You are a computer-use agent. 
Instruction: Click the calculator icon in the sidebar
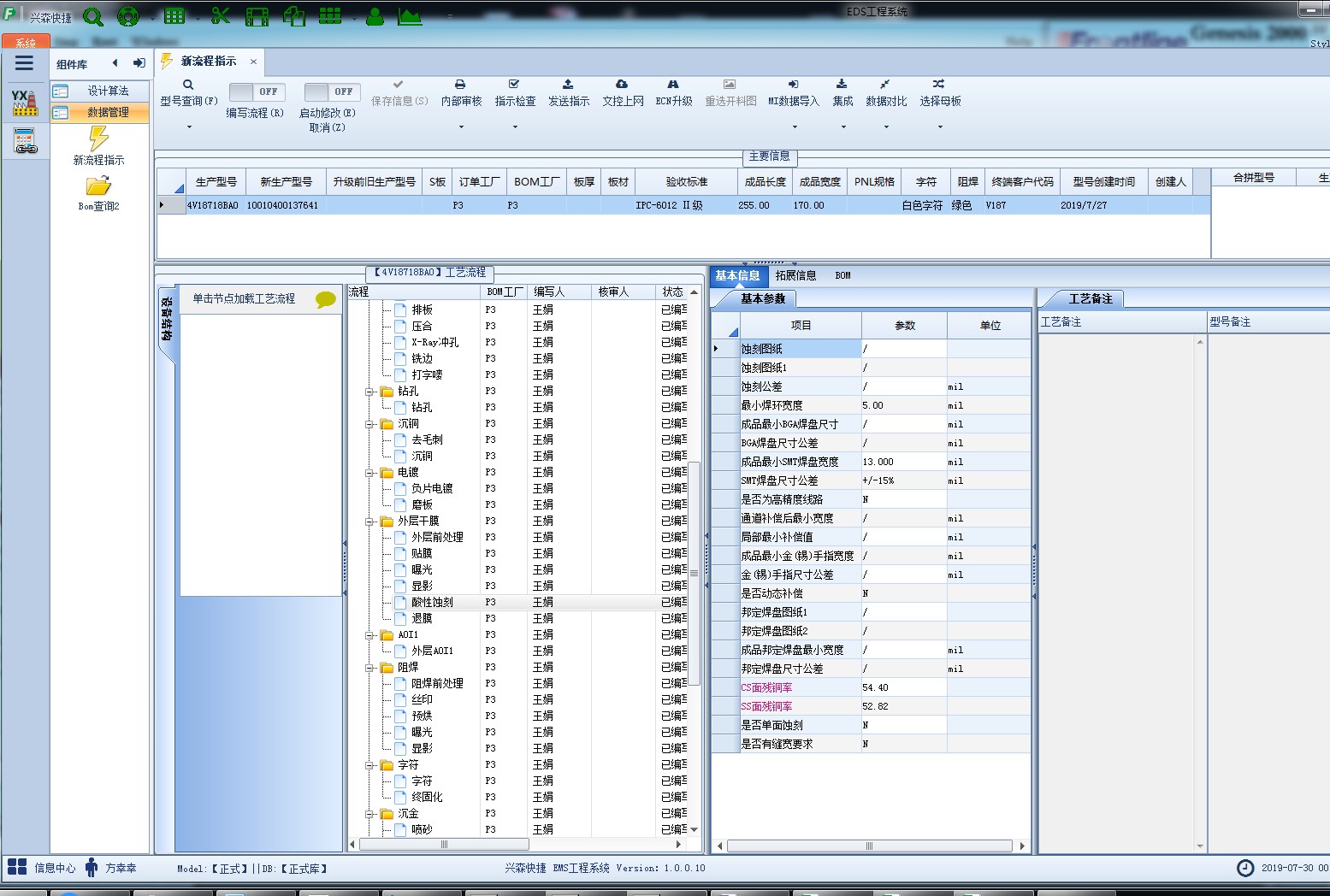click(25, 141)
